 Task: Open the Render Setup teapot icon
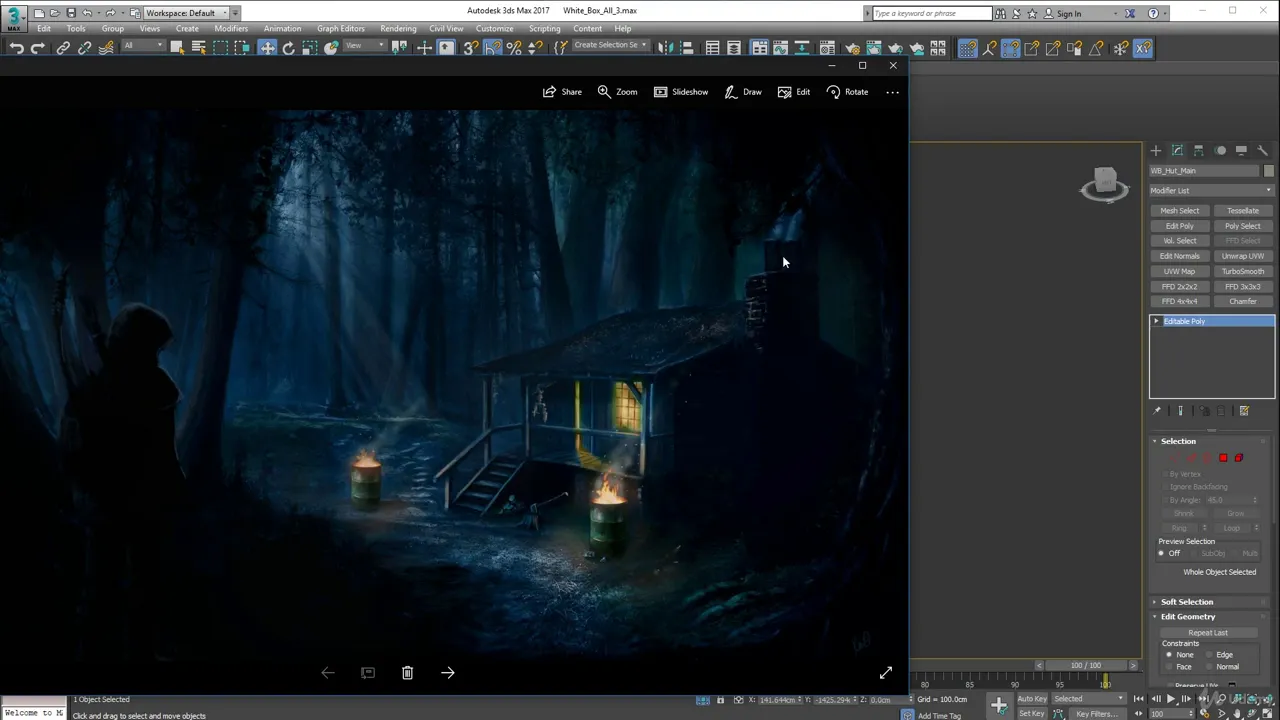coord(852,48)
